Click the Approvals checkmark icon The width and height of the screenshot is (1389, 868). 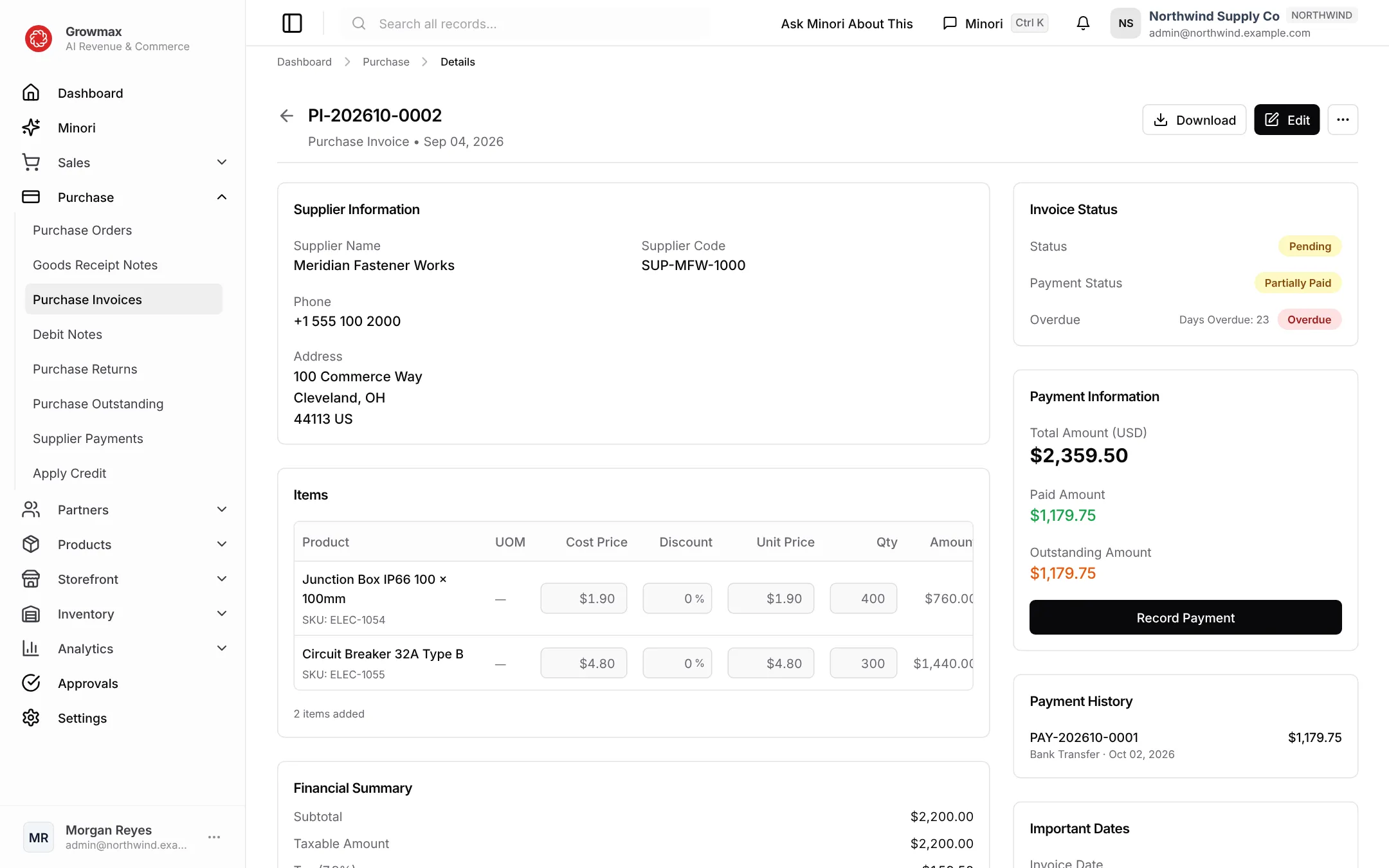tap(31, 683)
